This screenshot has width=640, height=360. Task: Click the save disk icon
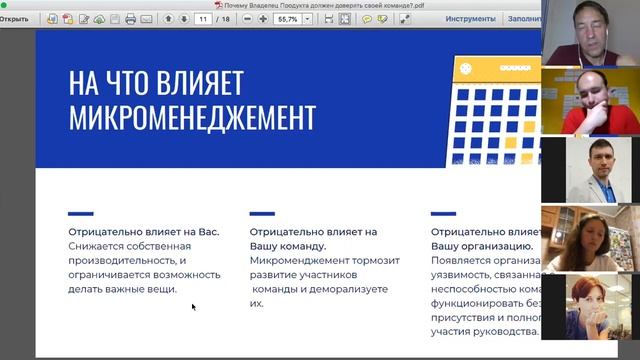point(115,19)
